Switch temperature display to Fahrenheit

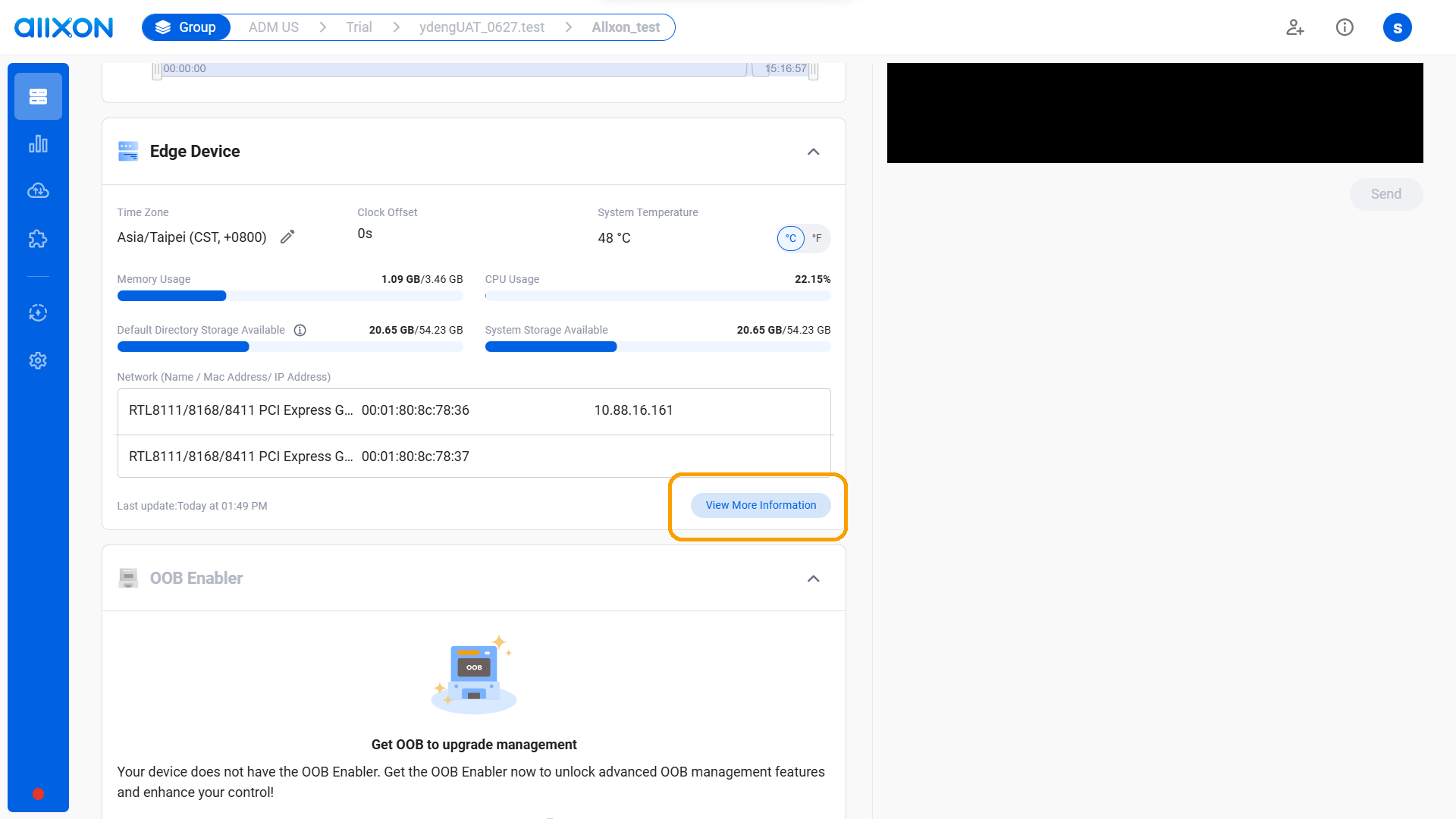[817, 238]
